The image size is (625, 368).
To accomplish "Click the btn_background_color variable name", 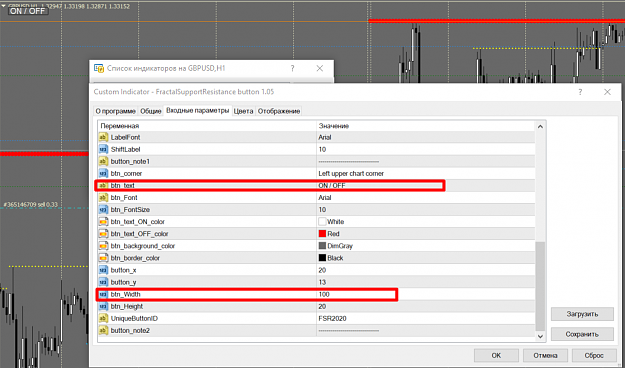I will coord(143,246).
